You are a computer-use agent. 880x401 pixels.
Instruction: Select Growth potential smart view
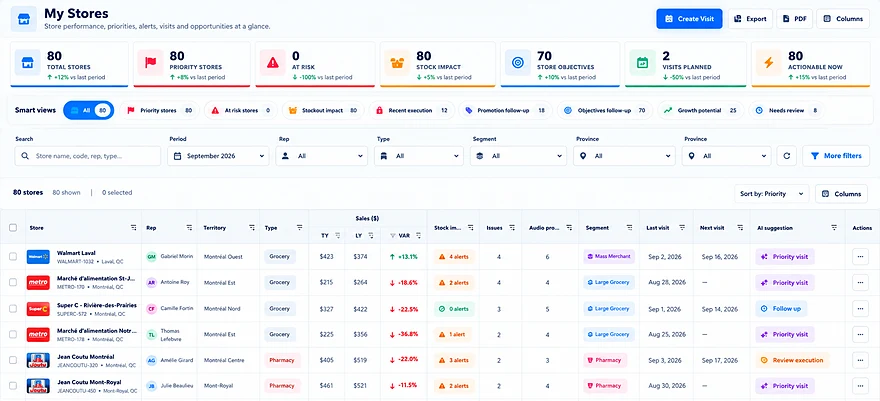(700, 110)
